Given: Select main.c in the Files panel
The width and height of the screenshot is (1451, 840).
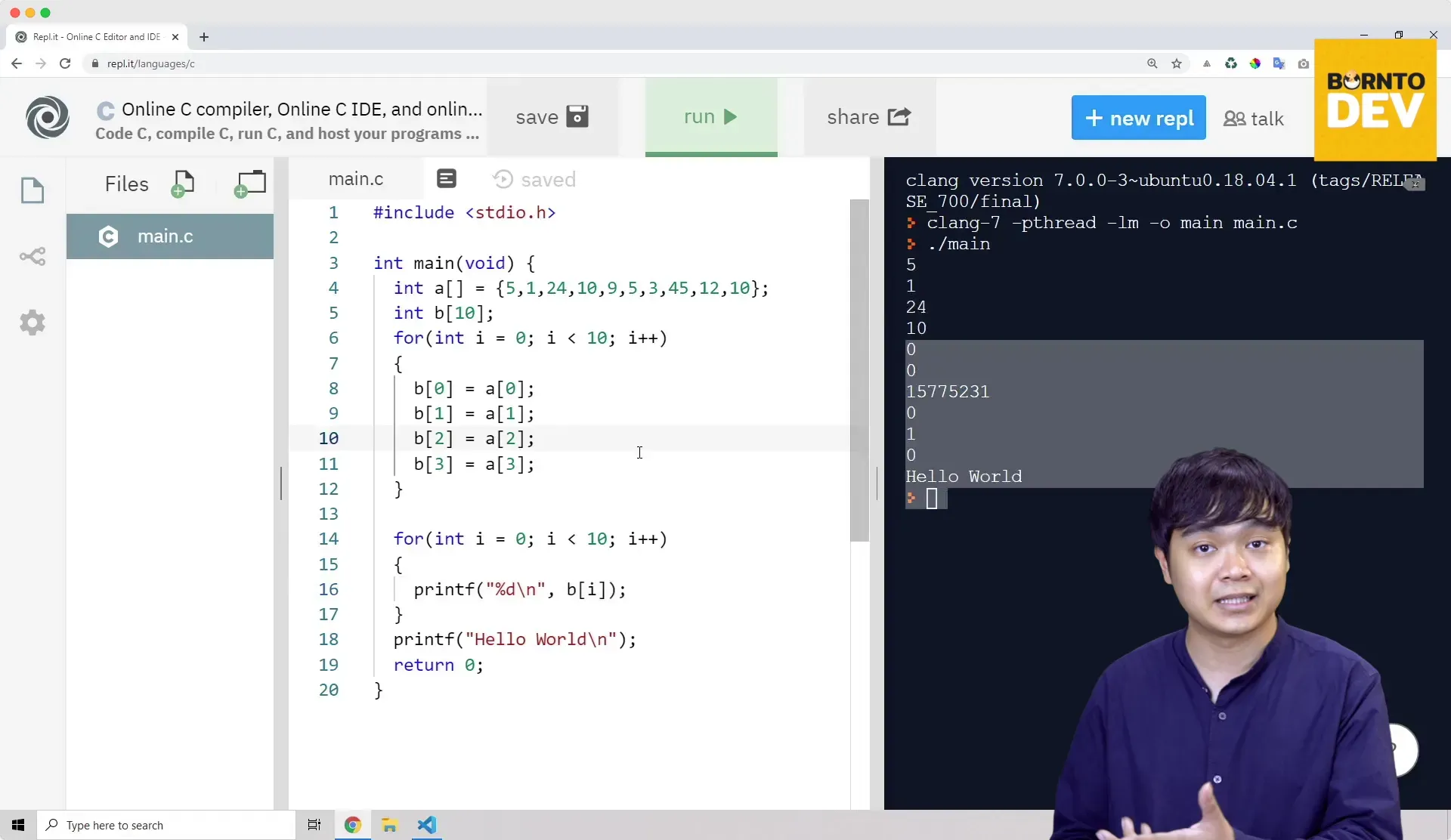Looking at the screenshot, I should 166,236.
